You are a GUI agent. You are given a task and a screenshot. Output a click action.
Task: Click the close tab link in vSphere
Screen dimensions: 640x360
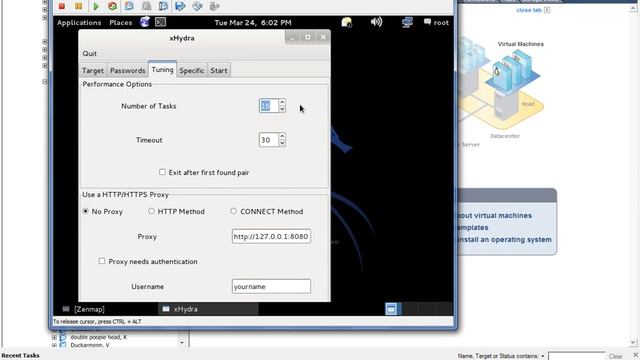click(529, 10)
